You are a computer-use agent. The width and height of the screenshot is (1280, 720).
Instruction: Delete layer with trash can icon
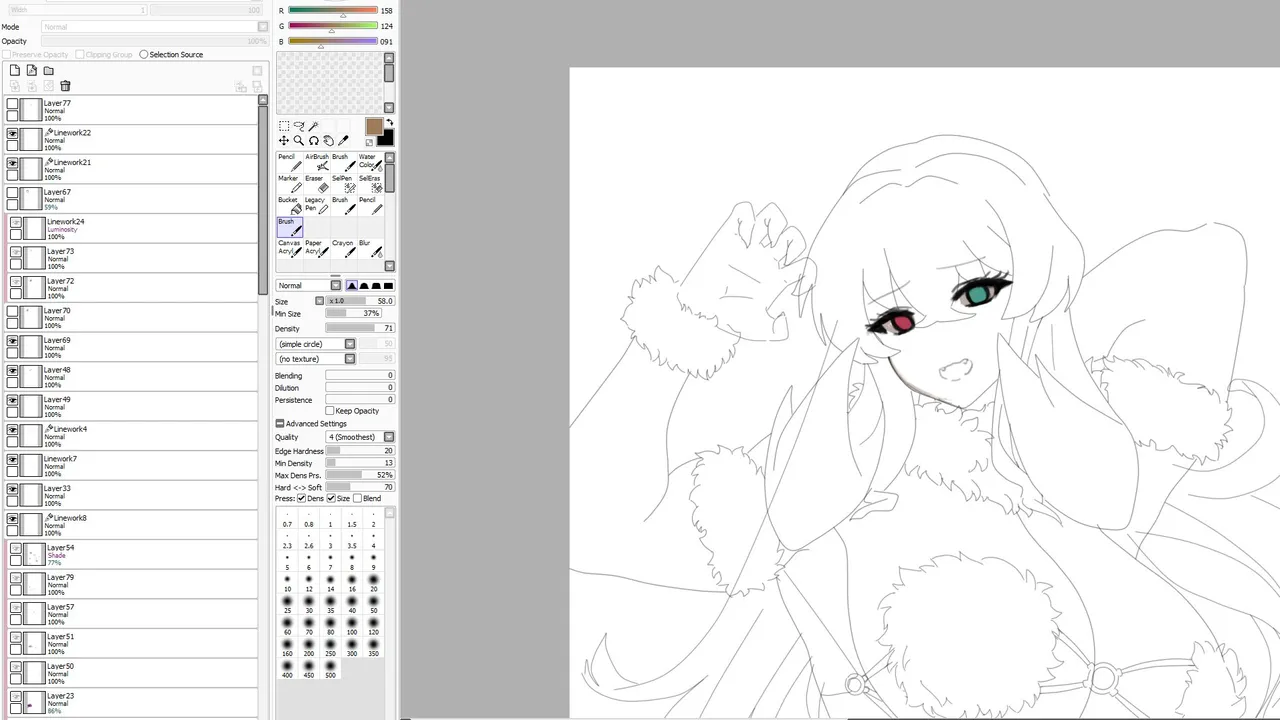click(x=65, y=86)
